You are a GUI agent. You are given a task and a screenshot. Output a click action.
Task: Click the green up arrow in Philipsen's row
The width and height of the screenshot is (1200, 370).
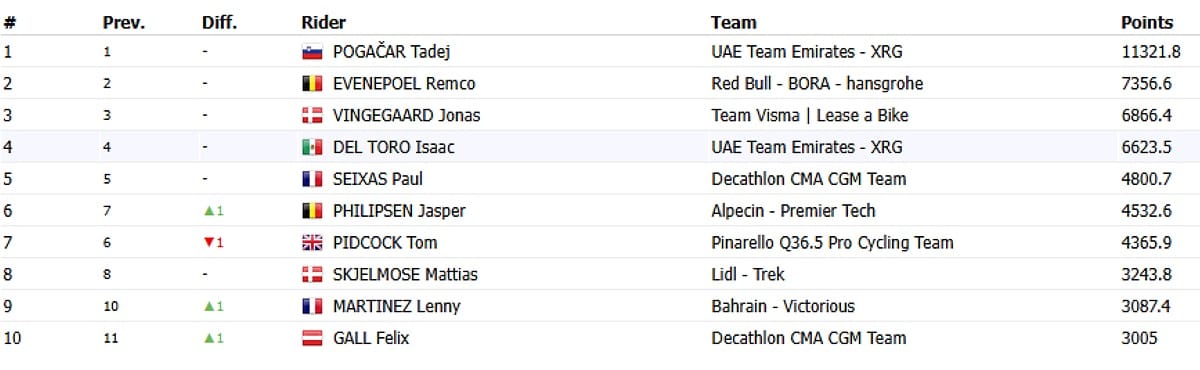pyautogui.click(x=208, y=211)
